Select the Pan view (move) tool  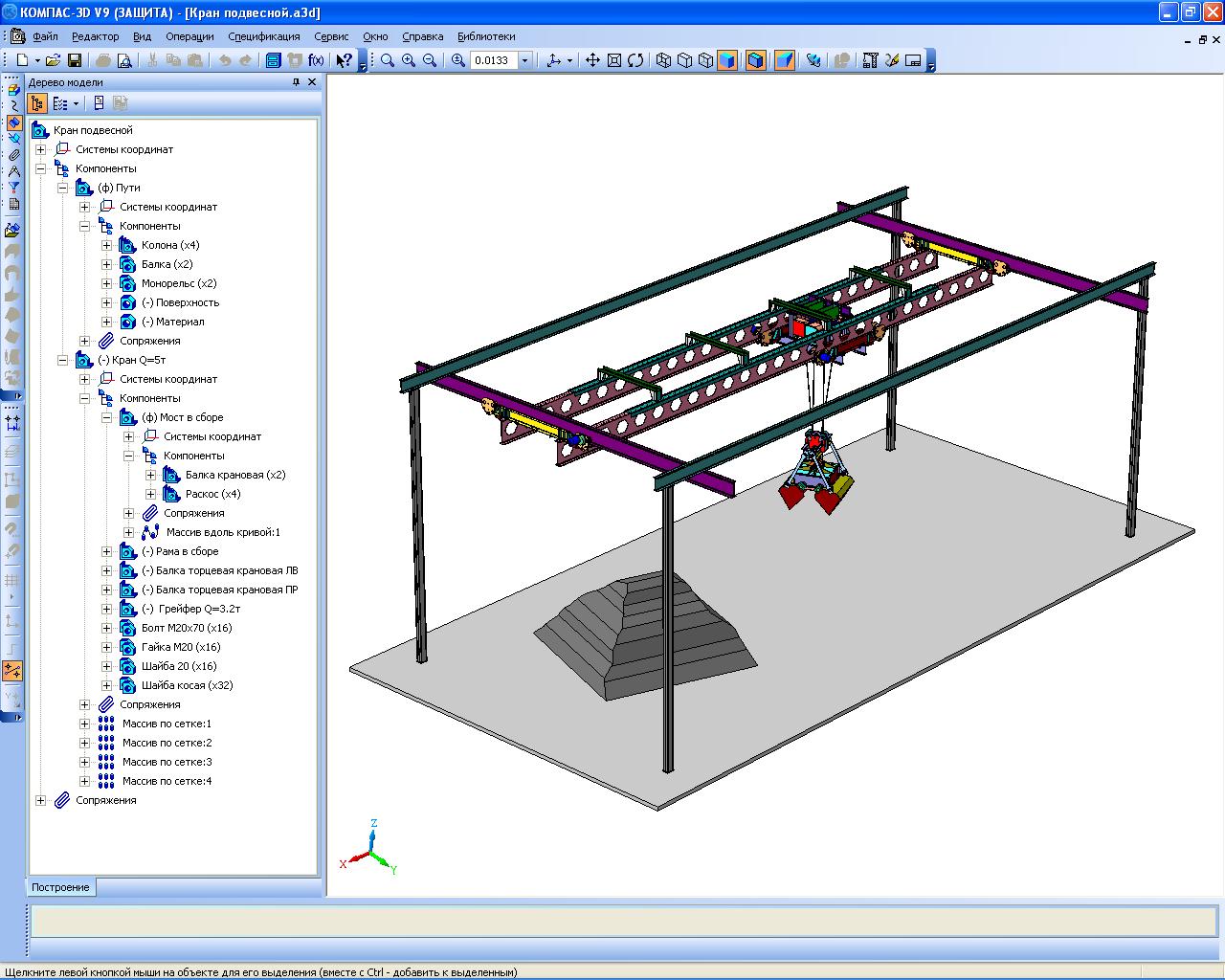pyautogui.click(x=592, y=60)
